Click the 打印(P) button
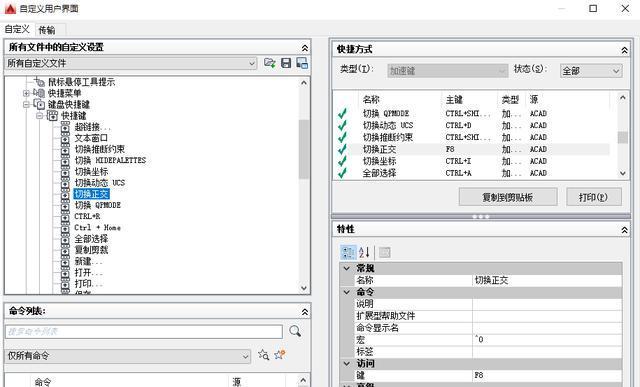 (593, 197)
